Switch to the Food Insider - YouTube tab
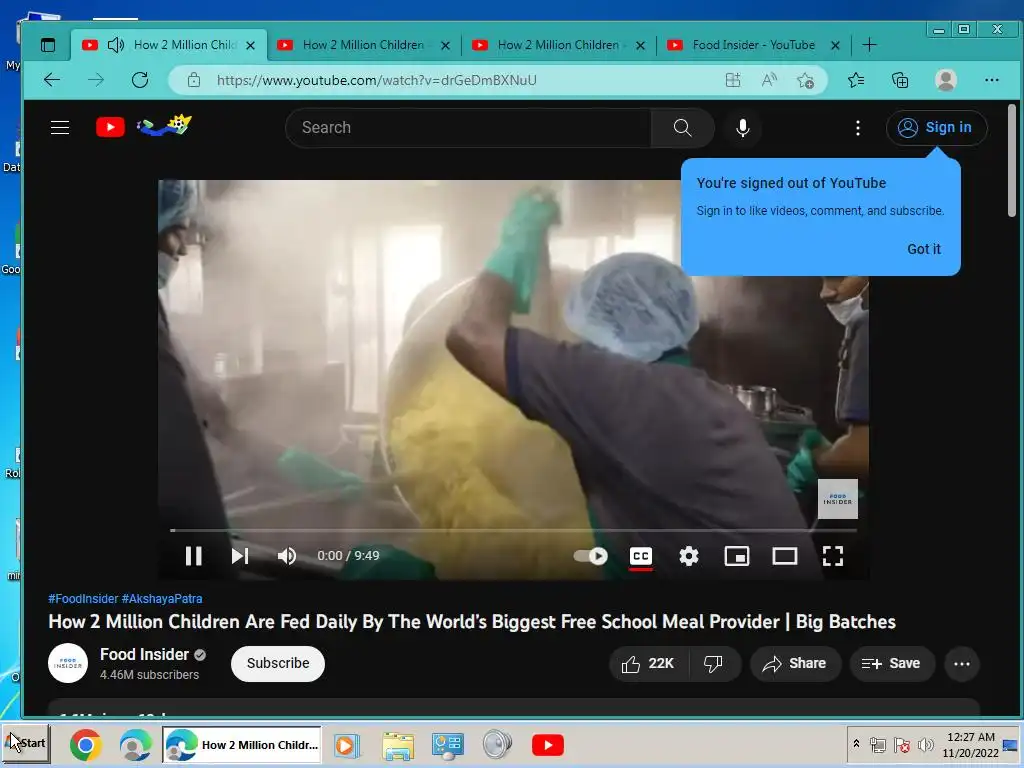The image size is (1024, 768). (x=753, y=45)
